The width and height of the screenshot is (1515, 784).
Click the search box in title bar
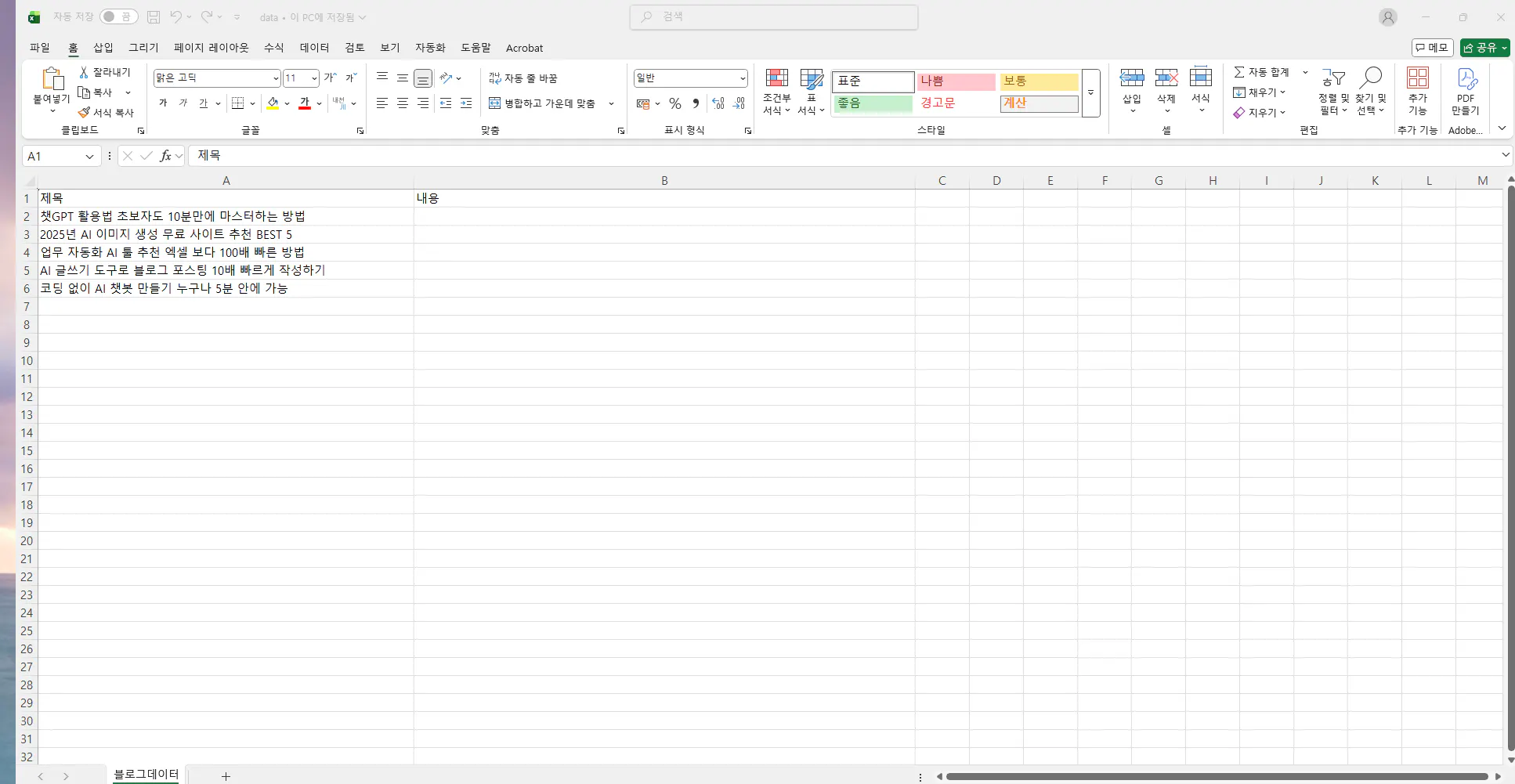(x=774, y=16)
